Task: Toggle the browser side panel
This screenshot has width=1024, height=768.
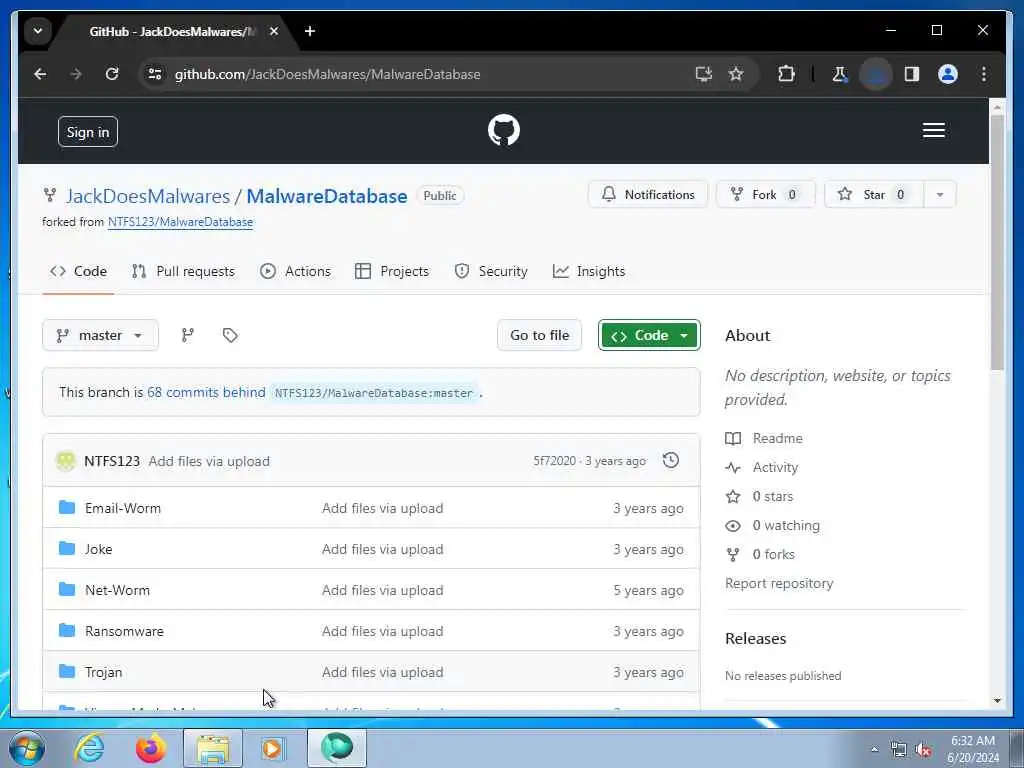Action: 912,74
